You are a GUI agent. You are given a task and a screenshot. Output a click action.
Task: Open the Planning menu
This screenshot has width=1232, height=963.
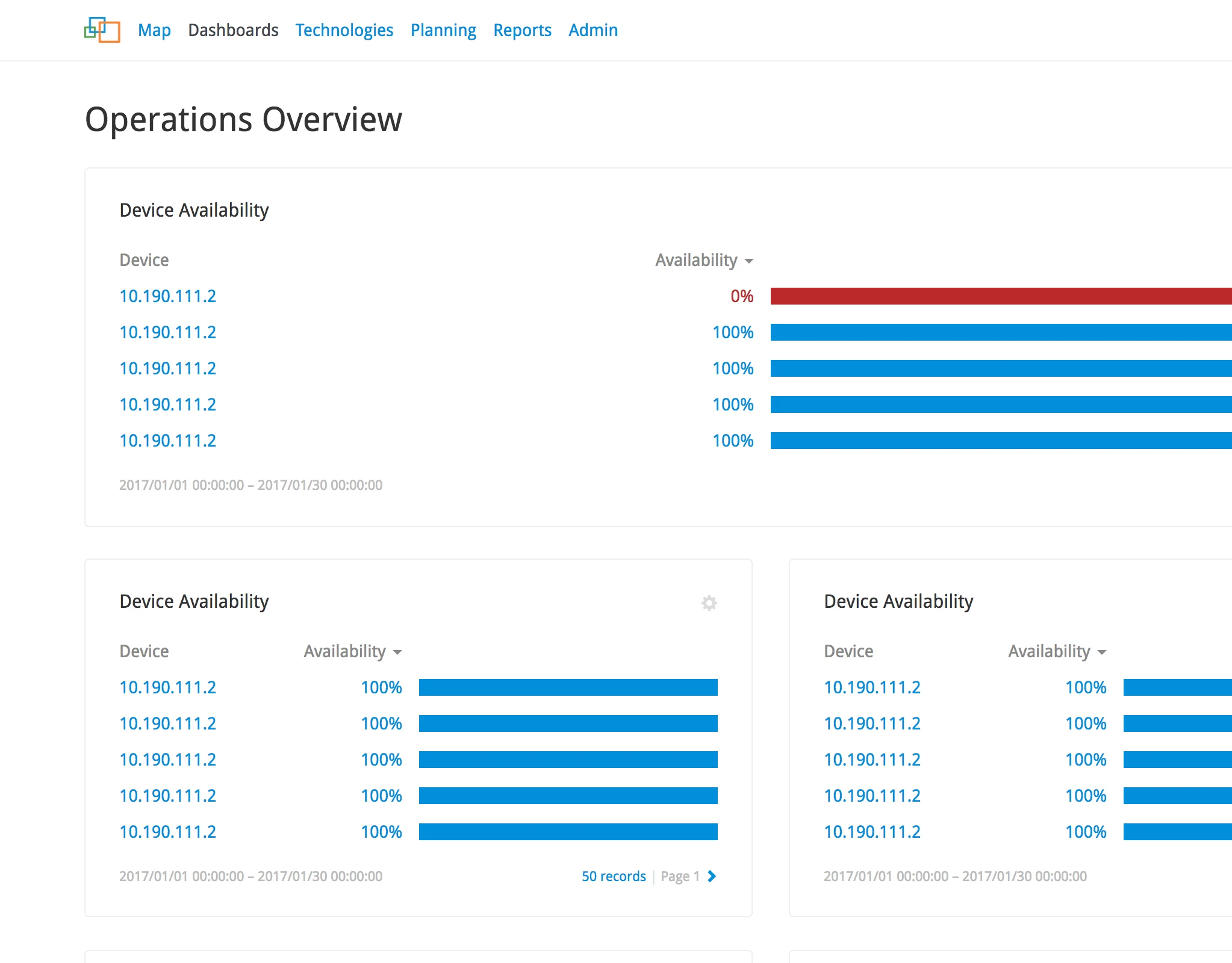pyautogui.click(x=443, y=30)
